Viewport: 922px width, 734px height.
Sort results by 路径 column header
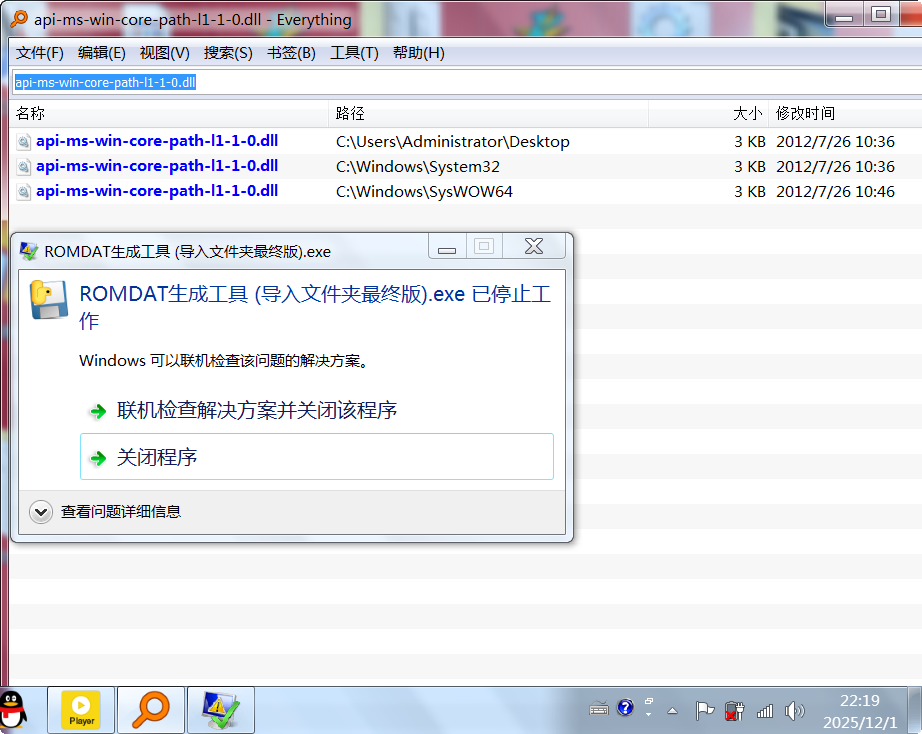350,114
